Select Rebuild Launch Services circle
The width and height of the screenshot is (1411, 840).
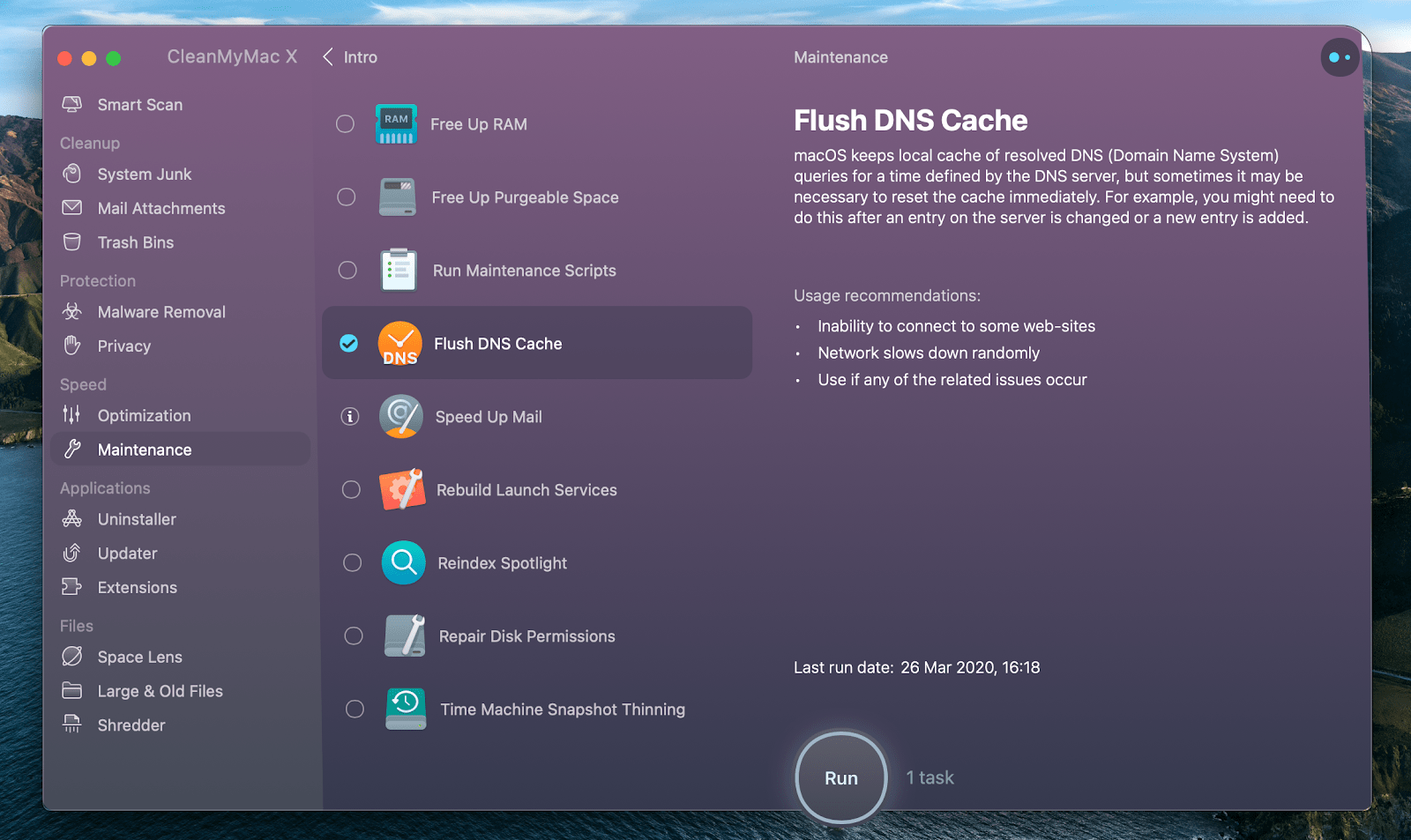[351, 489]
